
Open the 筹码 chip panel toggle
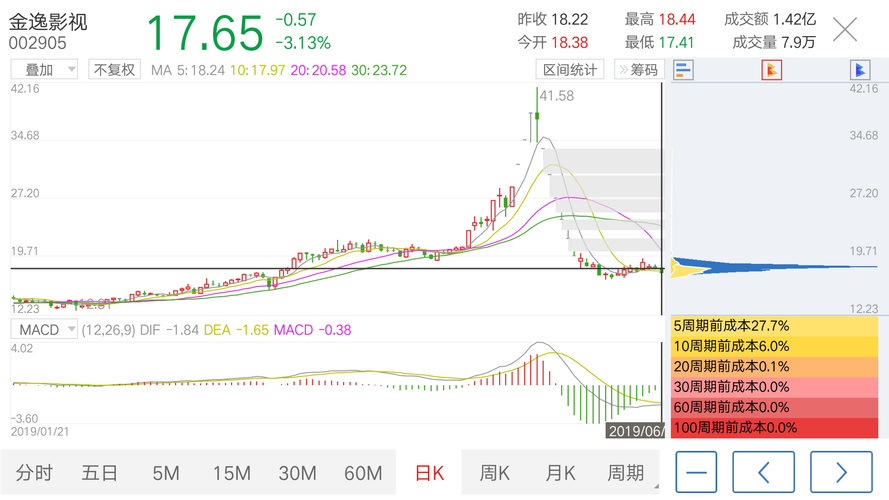[x=639, y=70]
